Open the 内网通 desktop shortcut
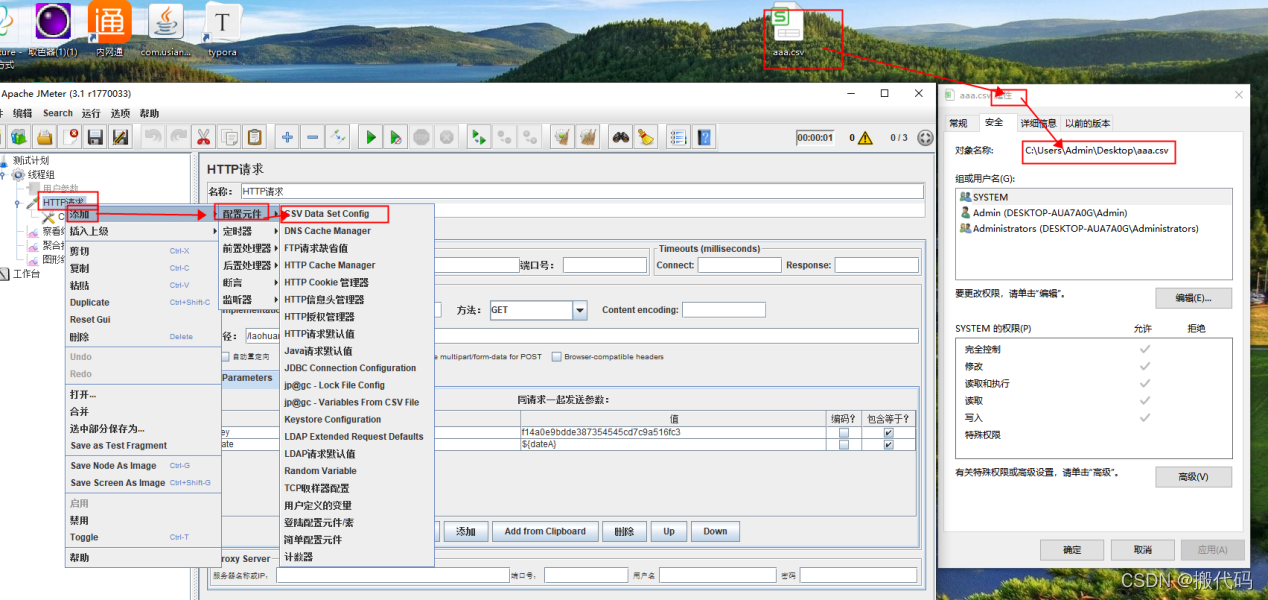The width and height of the screenshot is (1268, 600). pyautogui.click(x=109, y=30)
